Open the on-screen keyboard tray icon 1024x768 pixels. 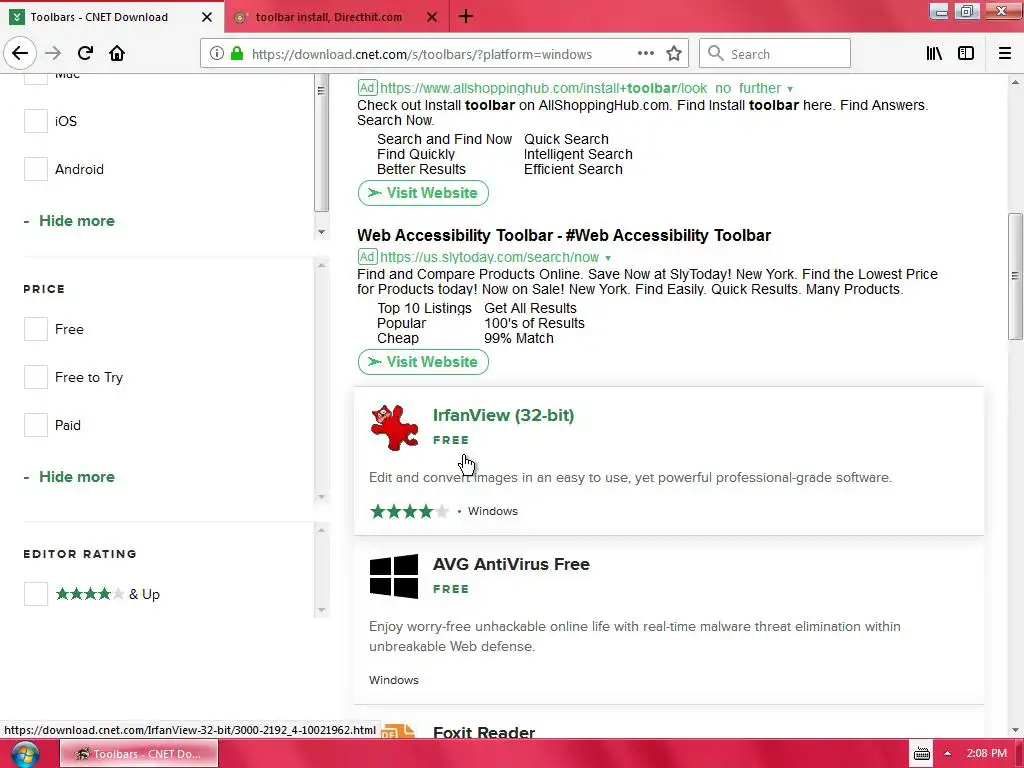coord(921,754)
